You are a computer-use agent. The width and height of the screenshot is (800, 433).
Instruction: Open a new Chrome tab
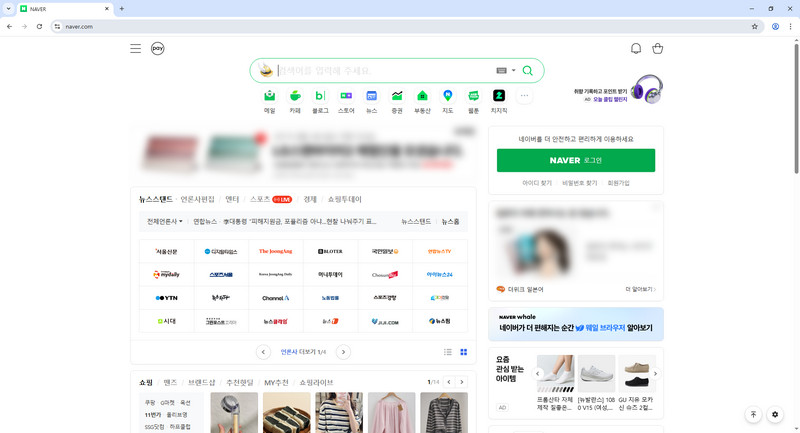pyautogui.click(x=121, y=9)
